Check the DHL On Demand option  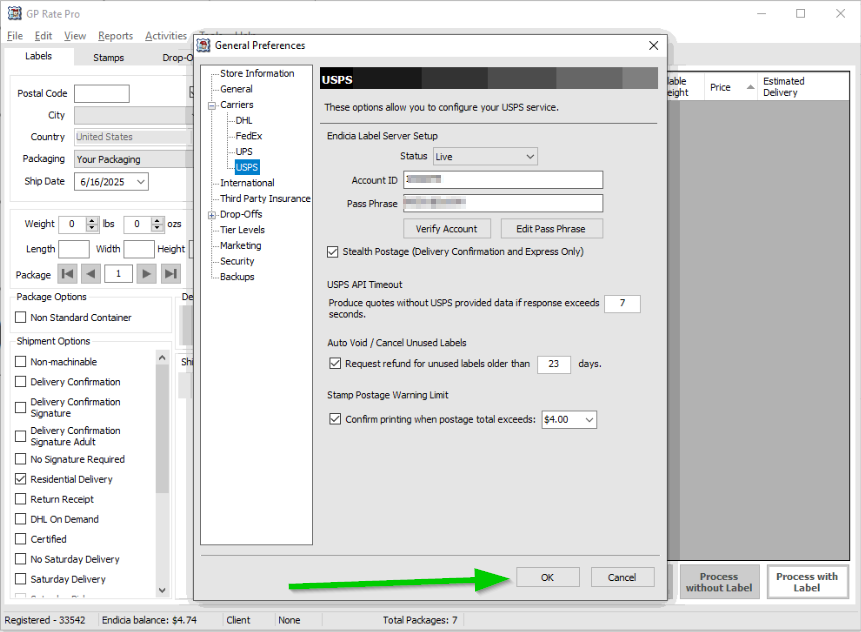(x=21, y=519)
